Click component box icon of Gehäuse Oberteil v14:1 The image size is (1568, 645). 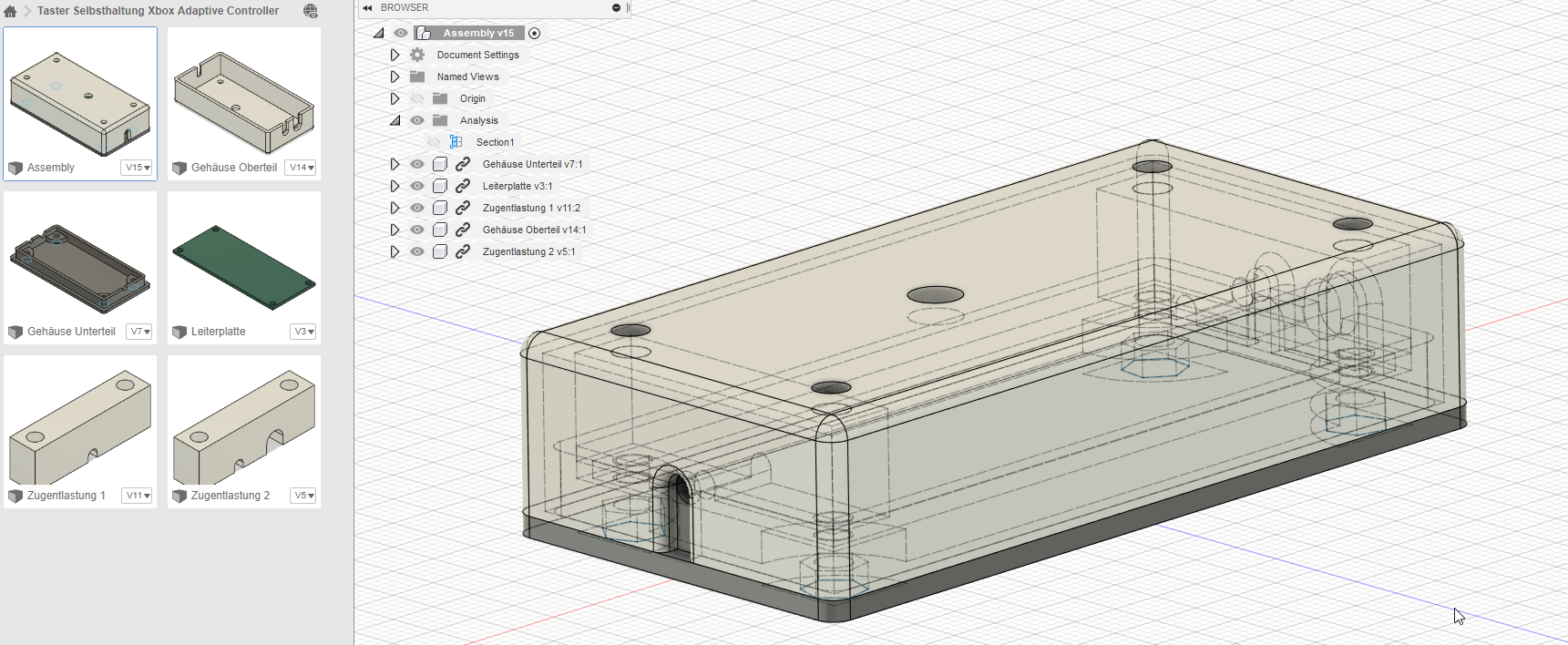click(x=440, y=230)
